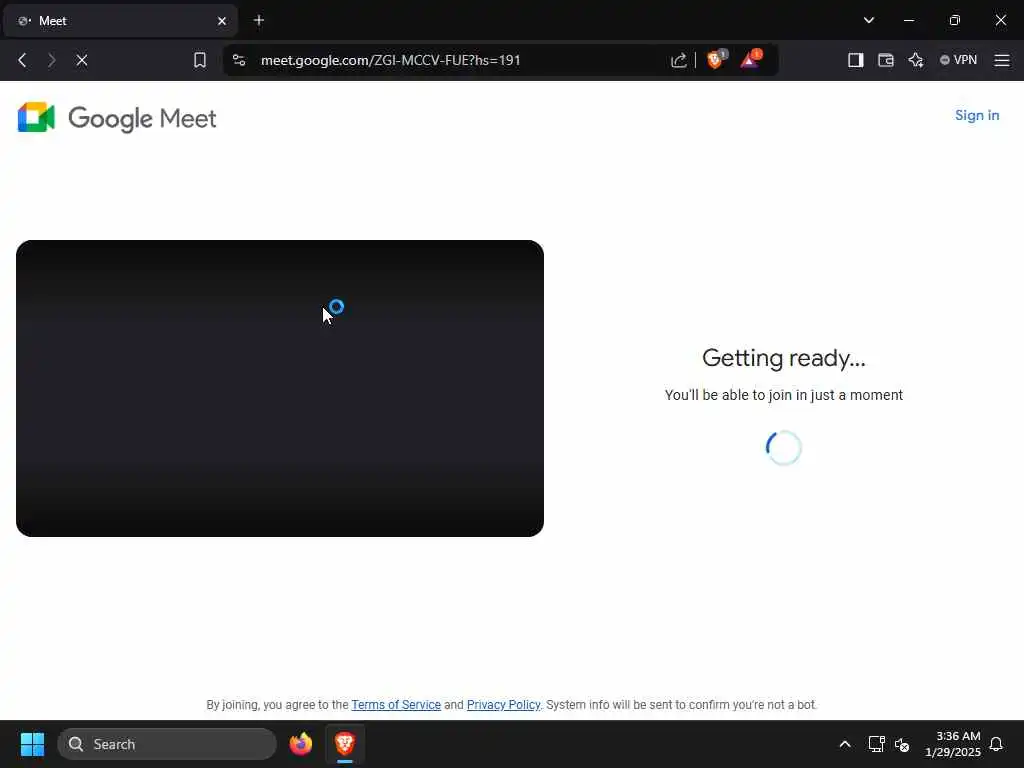Click the Getting ready heading
Viewport: 1024px width, 768px height.
[x=784, y=358]
